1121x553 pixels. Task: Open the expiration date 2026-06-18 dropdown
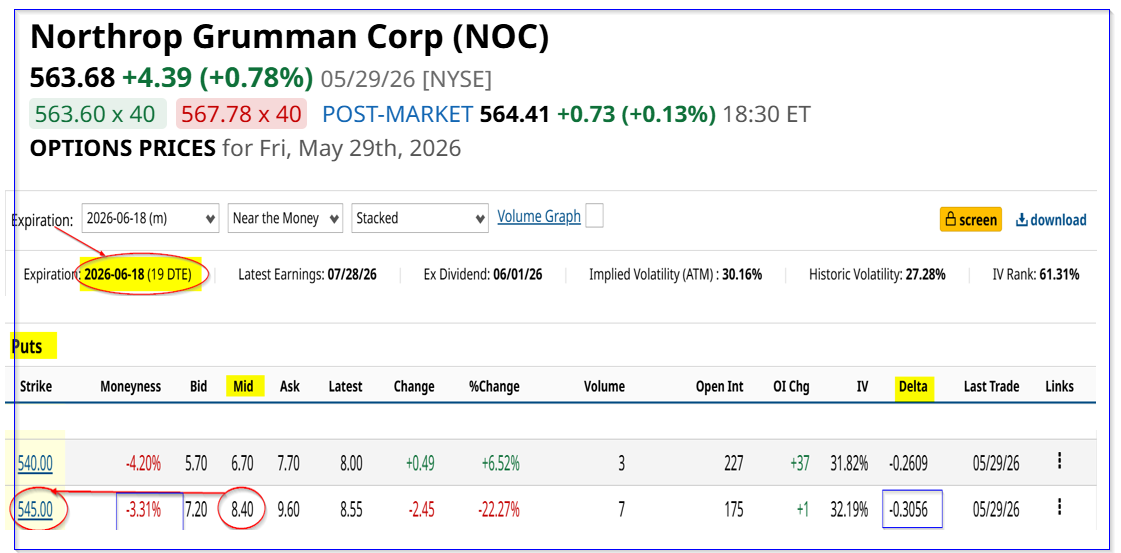click(150, 219)
